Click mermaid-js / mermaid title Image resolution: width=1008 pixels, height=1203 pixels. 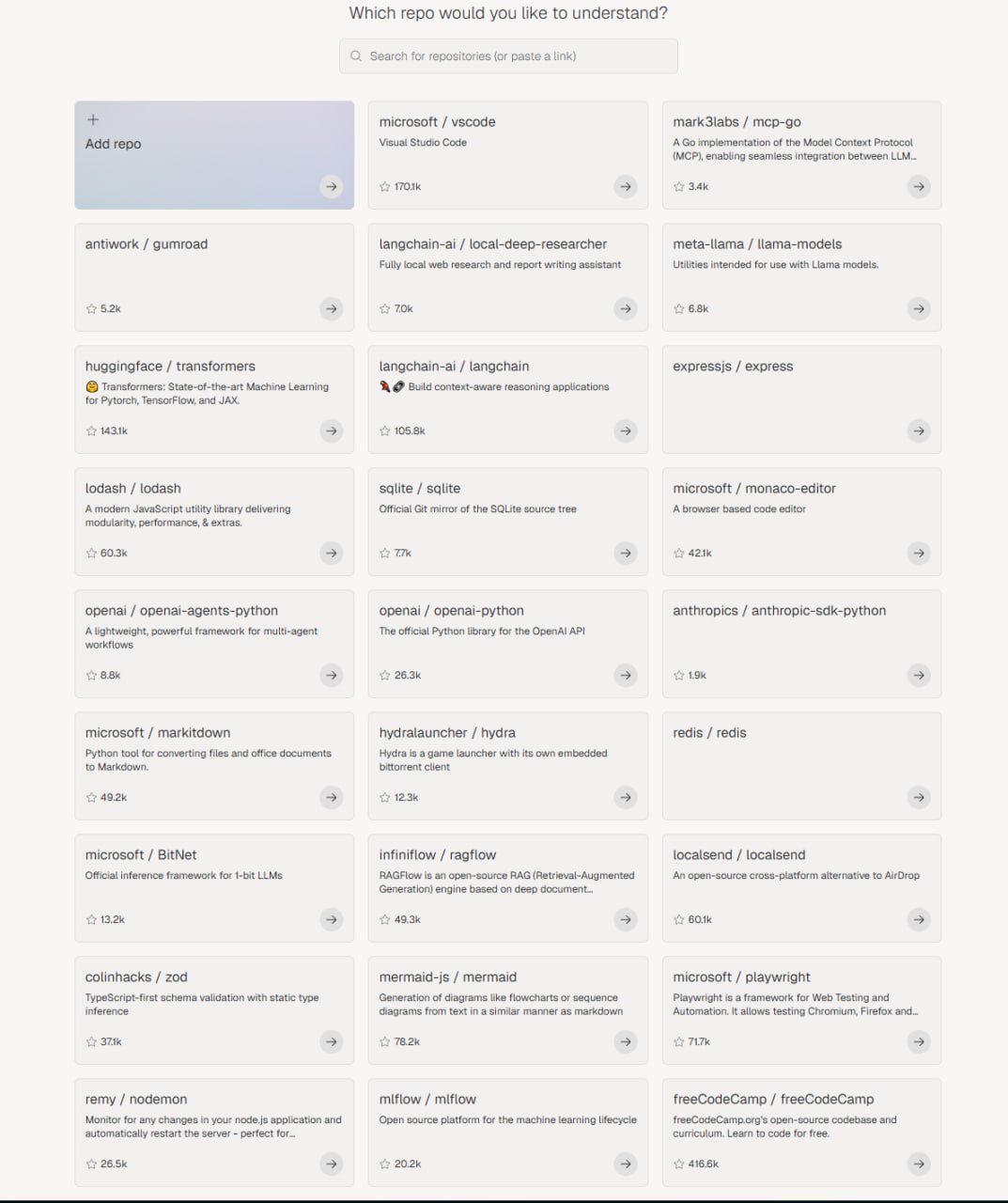(x=448, y=977)
